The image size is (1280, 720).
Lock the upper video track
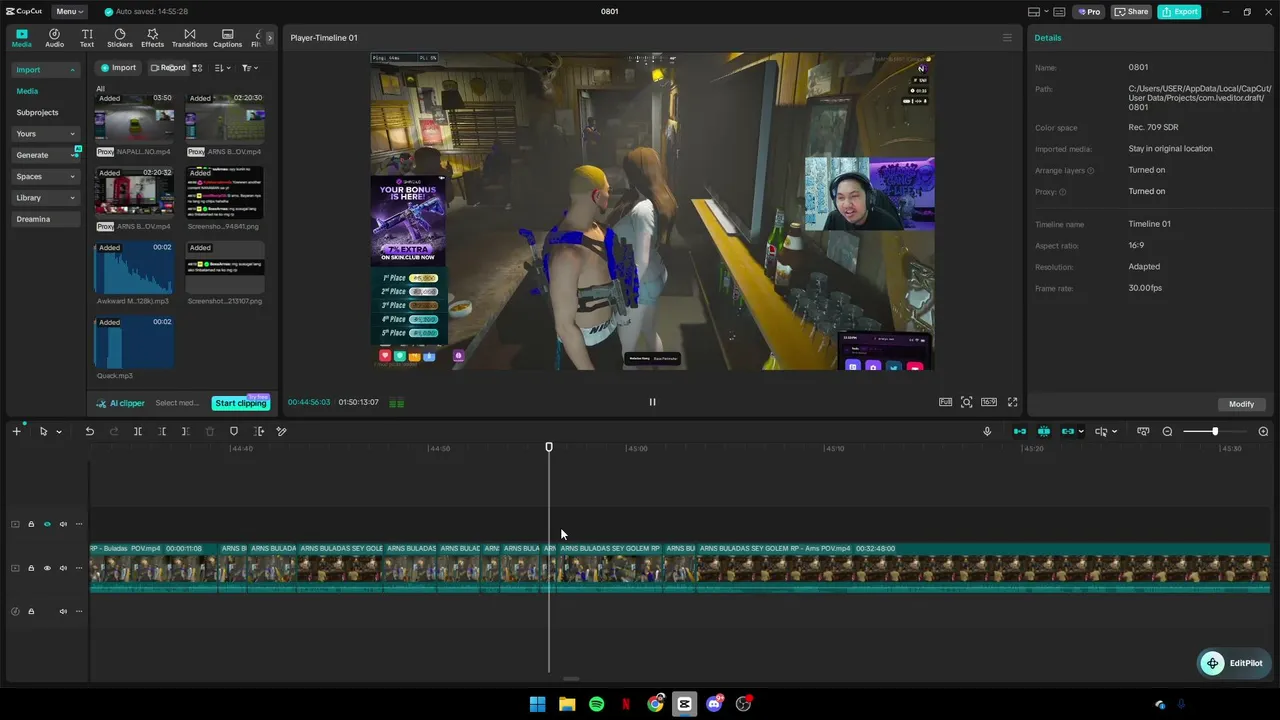click(31, 524)
